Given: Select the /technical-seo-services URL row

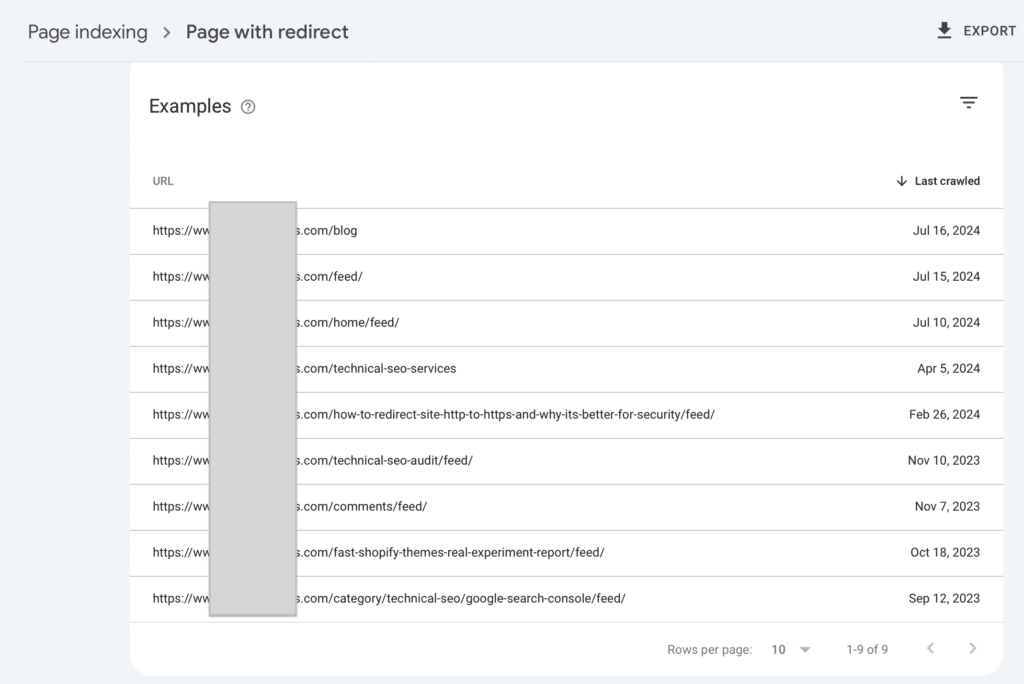Looking at the screenshot, I should coord(566,369).
